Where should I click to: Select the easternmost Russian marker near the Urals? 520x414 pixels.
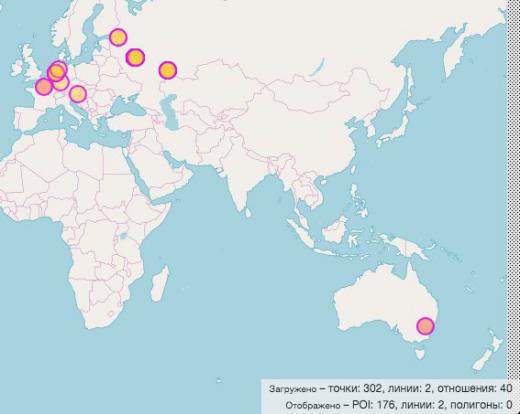(167, 70)
